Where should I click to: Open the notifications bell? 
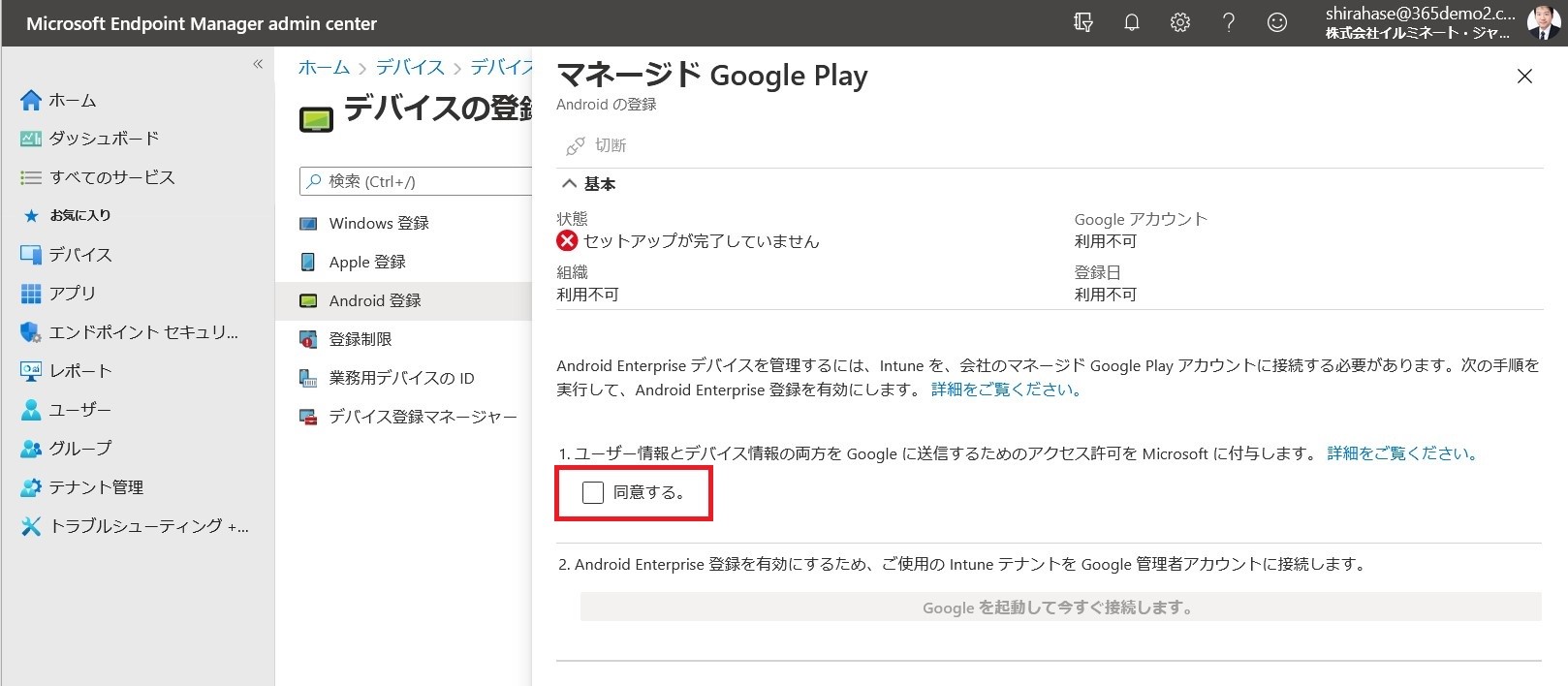(x=1132, y=22)
